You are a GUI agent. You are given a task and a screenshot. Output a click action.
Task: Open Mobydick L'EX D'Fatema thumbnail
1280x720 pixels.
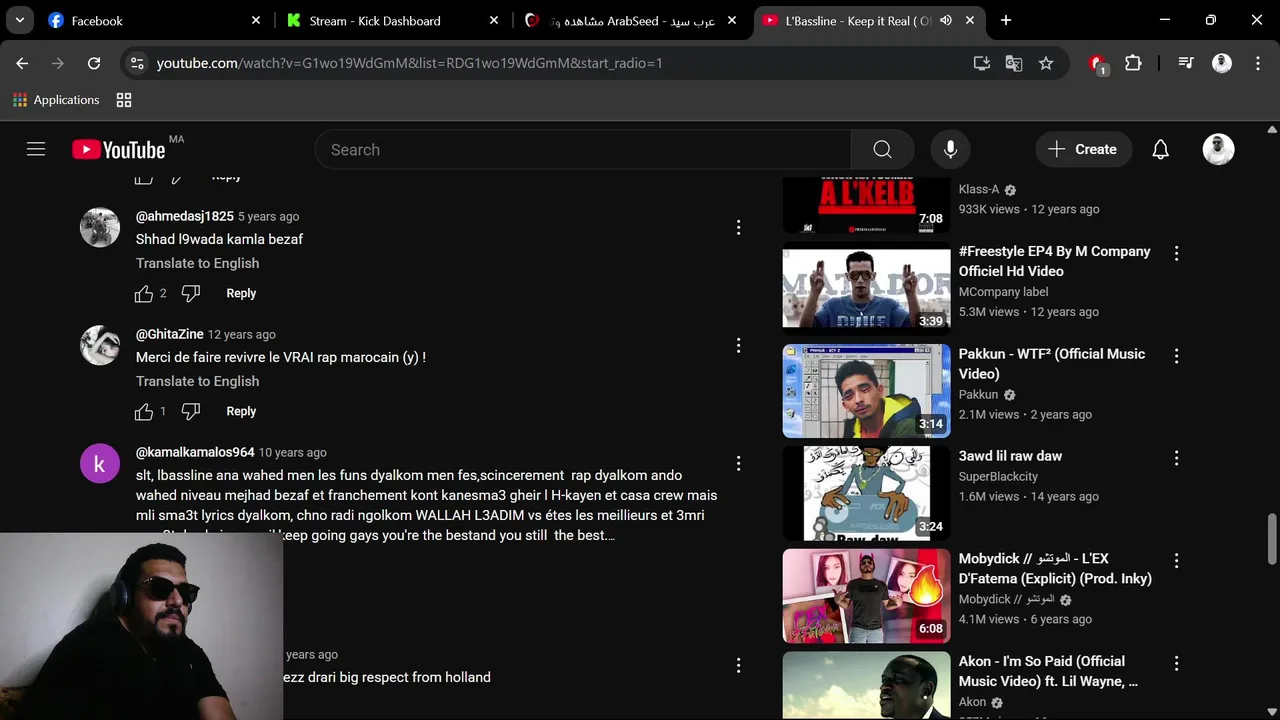tap(866, 596)
